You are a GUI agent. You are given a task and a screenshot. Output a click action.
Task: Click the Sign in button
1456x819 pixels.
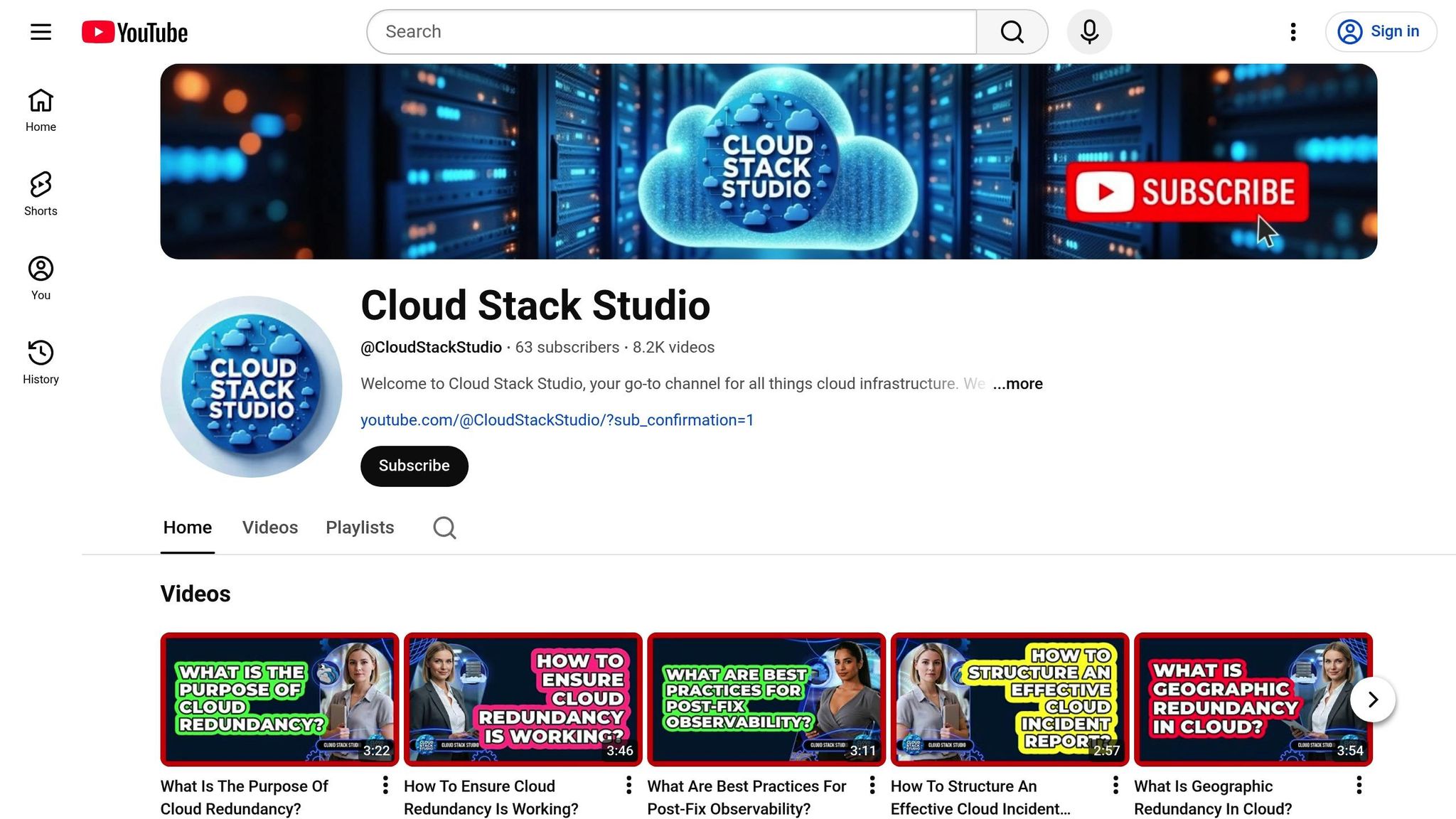[x=1380, y=32]
